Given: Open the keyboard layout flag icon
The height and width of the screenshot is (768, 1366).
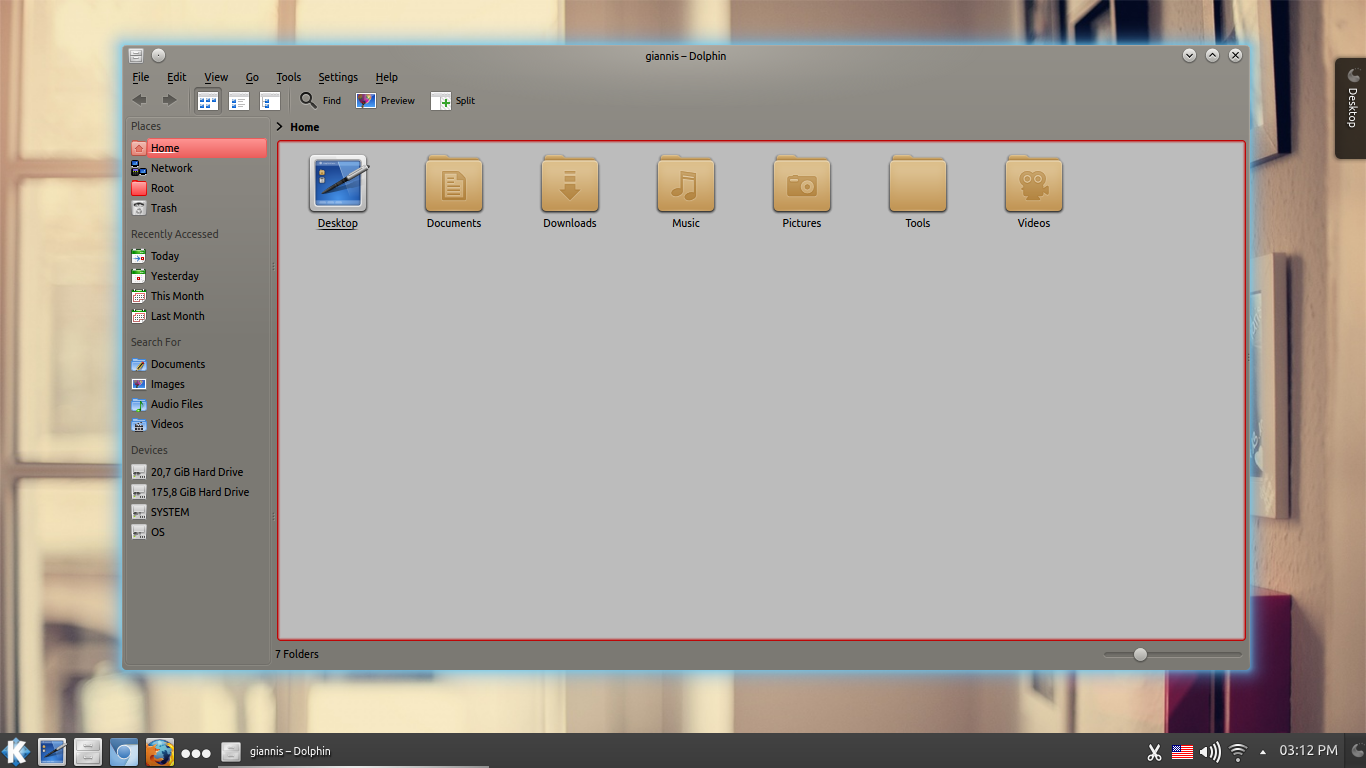Looking at the screenshot, I should (x=1182, y=751).
